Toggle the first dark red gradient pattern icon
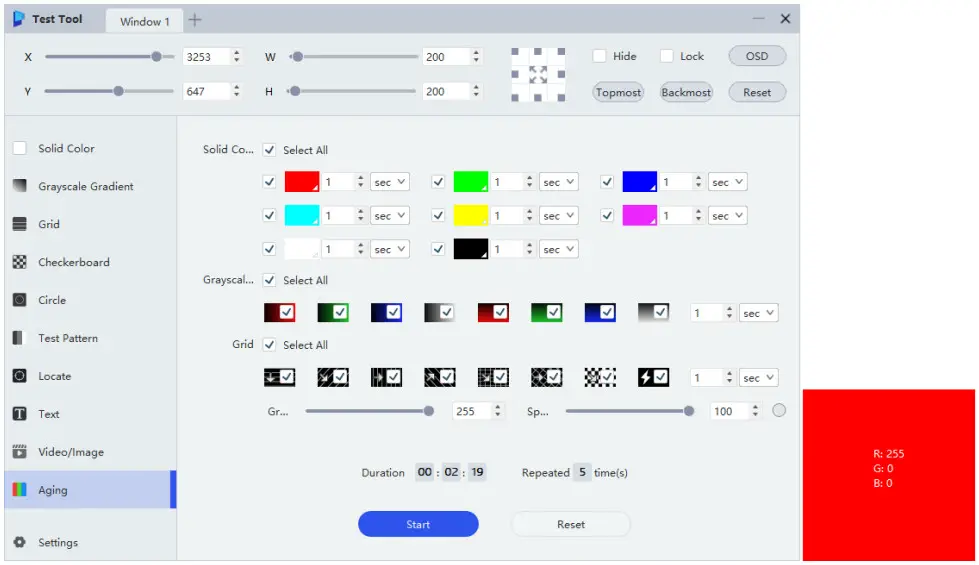Viewport: 979px width, 565px height. pos(279,312)
